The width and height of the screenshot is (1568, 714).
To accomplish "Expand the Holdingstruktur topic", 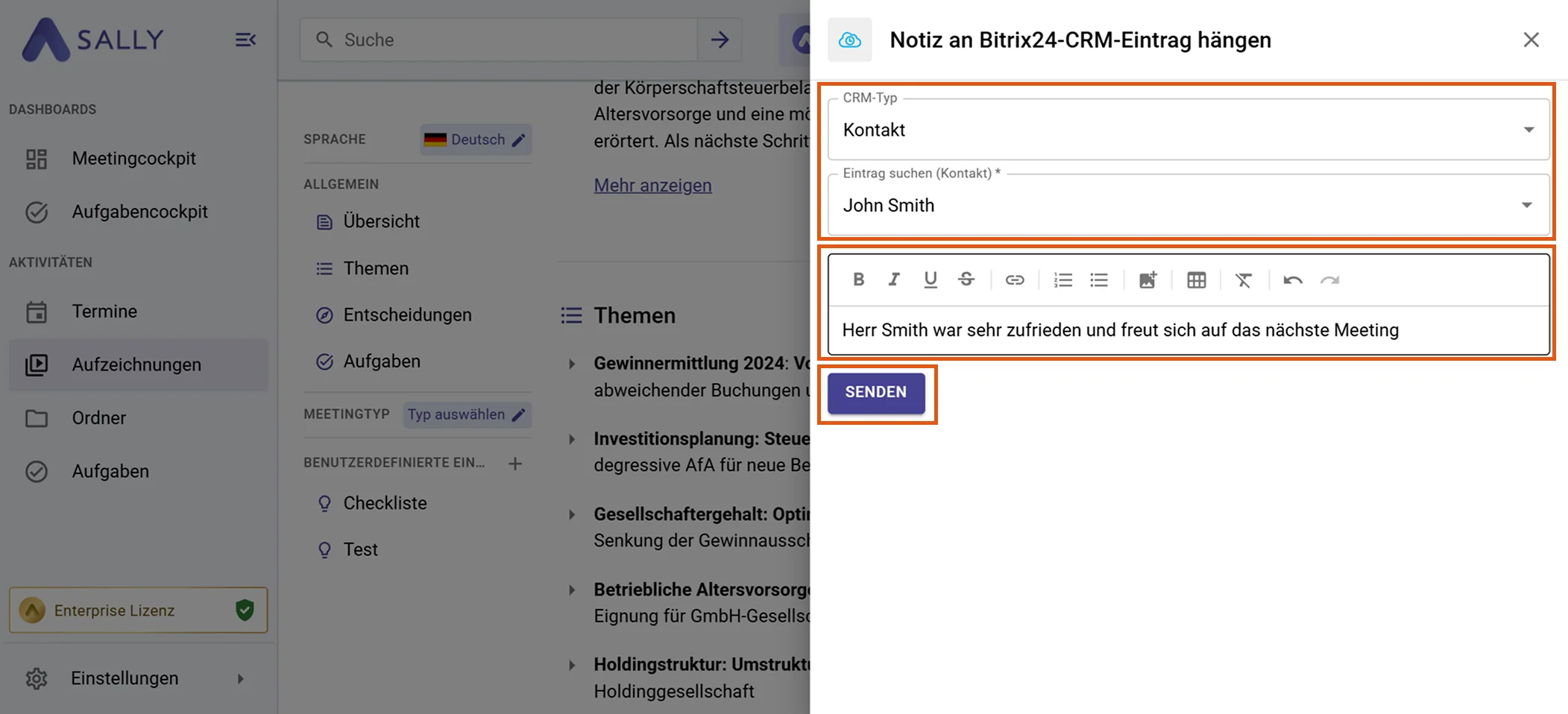I will coord(572,665).
